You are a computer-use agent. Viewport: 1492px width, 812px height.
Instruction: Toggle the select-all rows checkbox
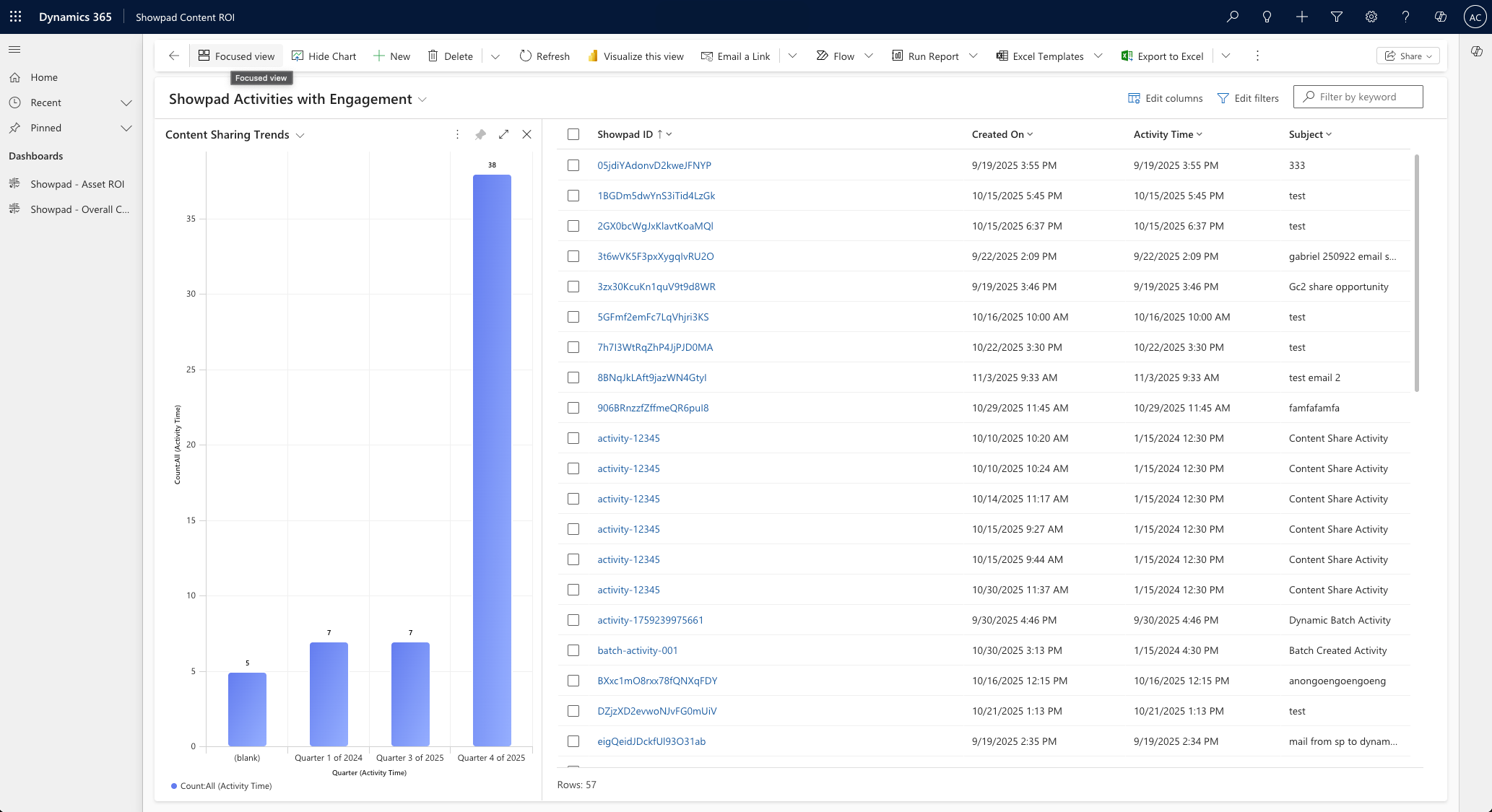tap(573, 134)
